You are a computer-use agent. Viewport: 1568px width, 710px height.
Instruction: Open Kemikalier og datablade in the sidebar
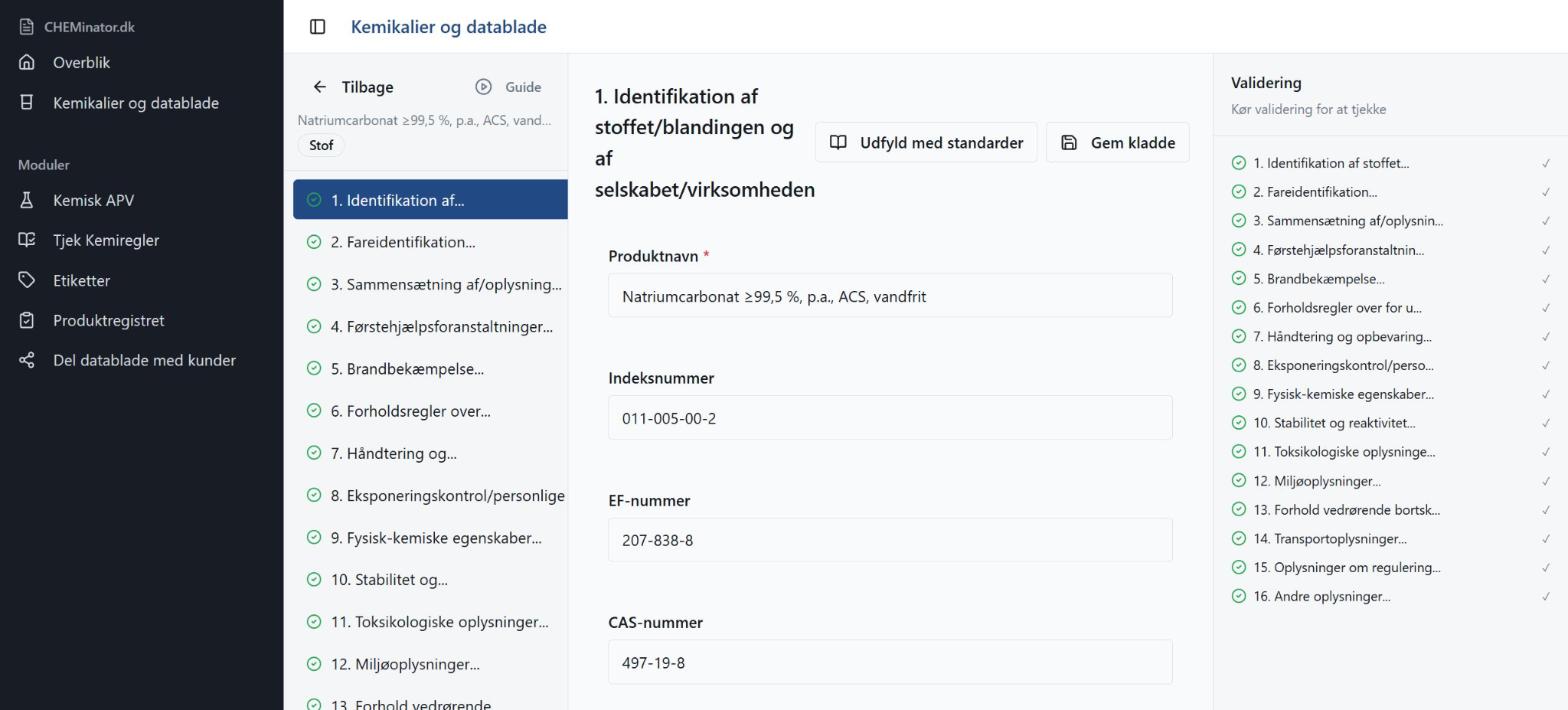tap(141, 103)
